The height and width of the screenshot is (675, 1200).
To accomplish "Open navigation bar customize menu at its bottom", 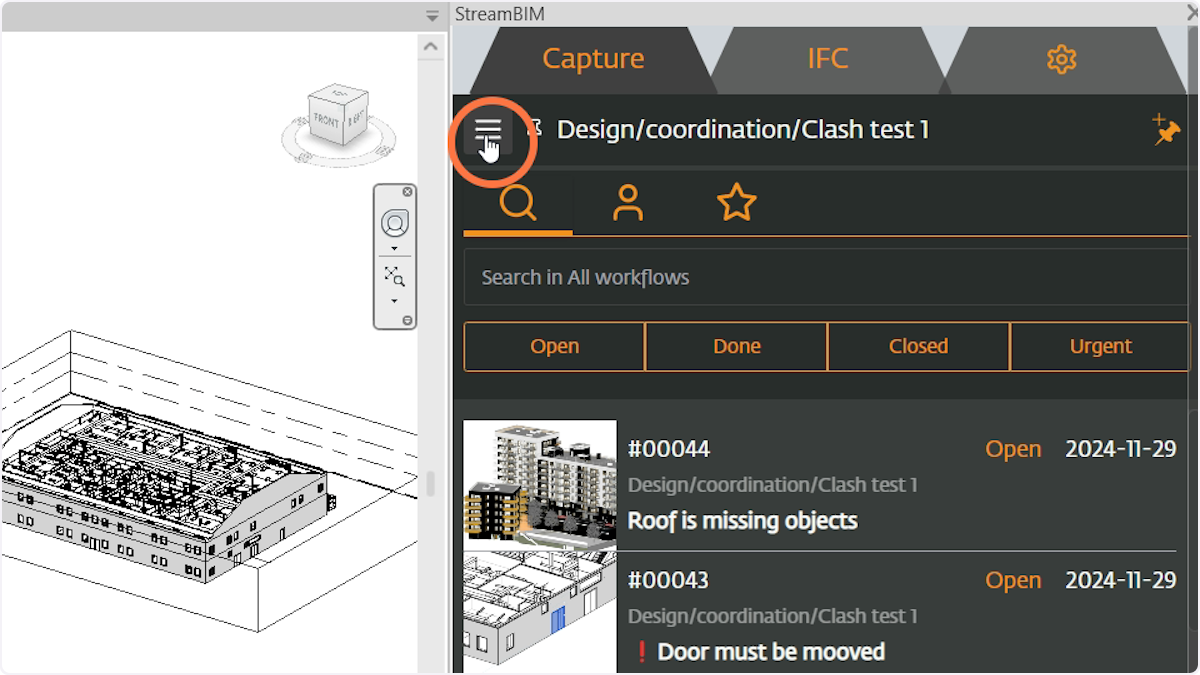I will [407, 320].
